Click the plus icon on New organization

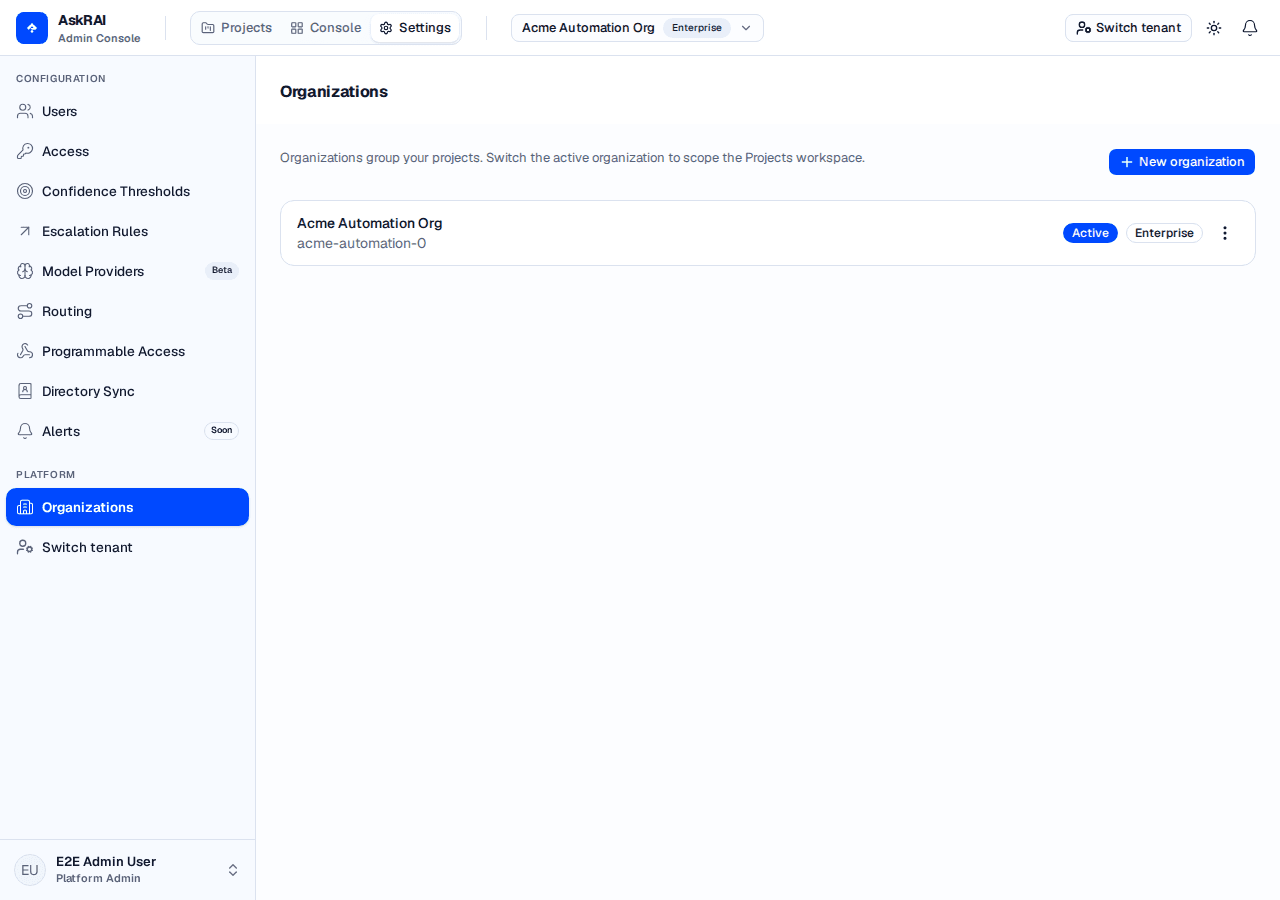point(1127,162)
